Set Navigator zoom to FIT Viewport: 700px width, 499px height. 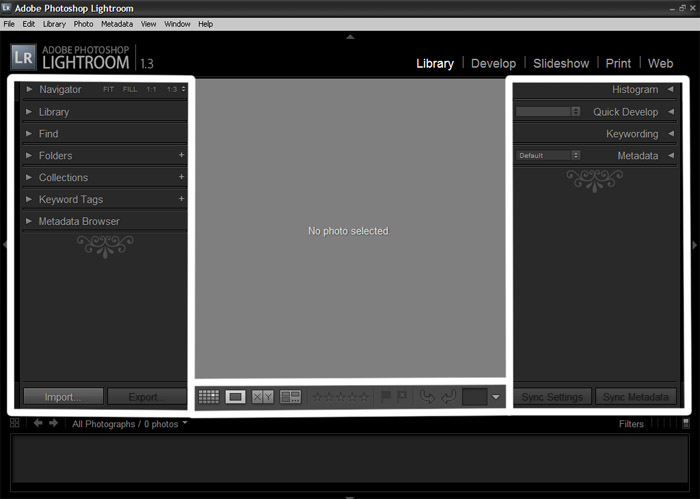click(108, 89)
